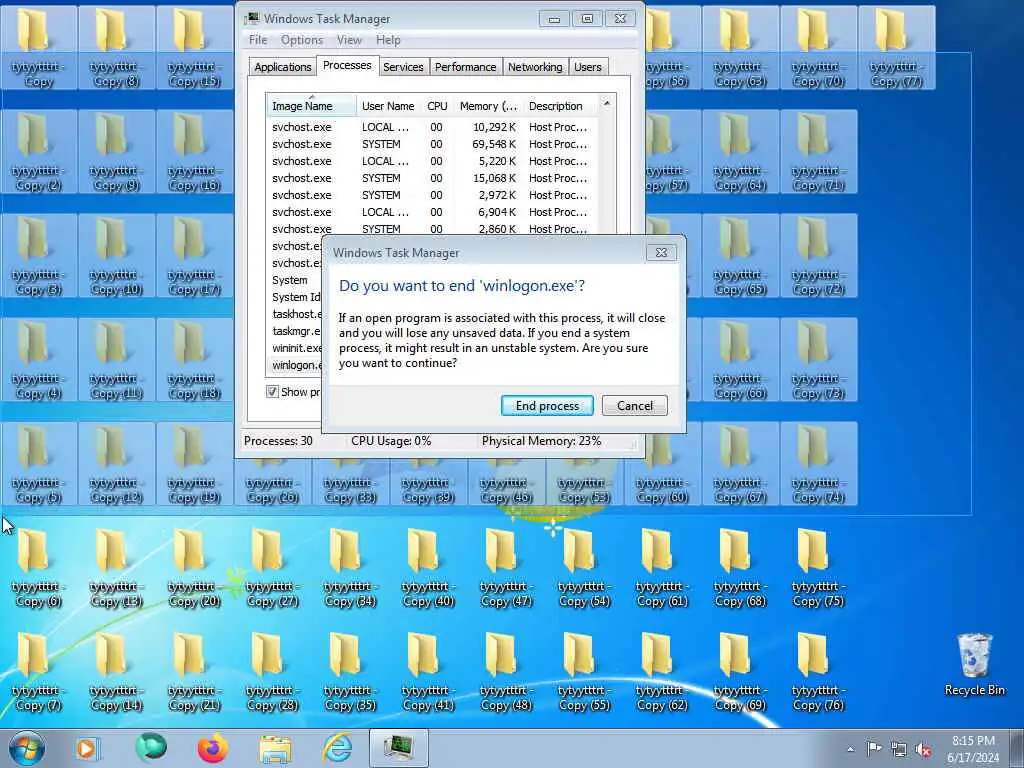The width and height of the screenshot is (1024, 768).
Task: Select folder tytyyttrt - Copy (62)
Action: 662,673
